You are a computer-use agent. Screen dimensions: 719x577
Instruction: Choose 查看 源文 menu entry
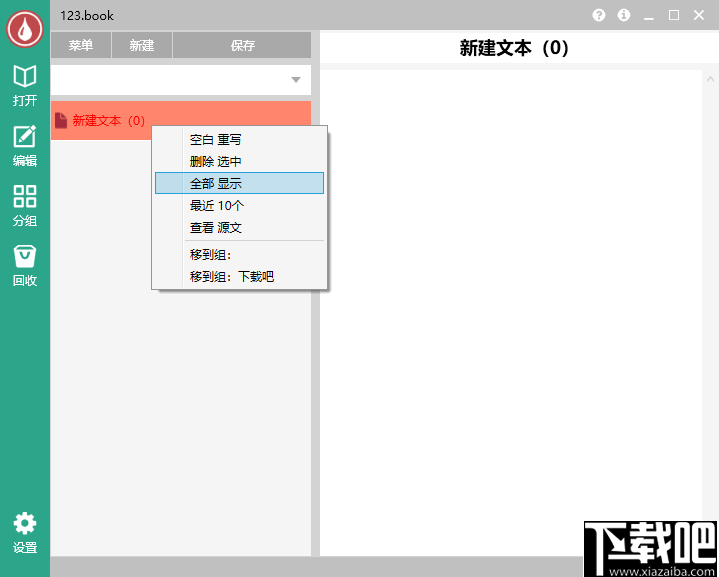click(x=239, y=227)
